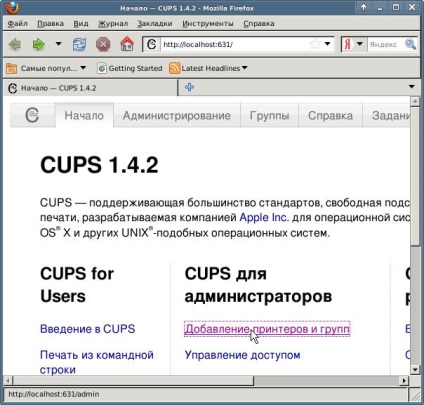Switch to the Администрирование tab
The width and height of the screenshot is (424, 405).
tap(177, 115)
